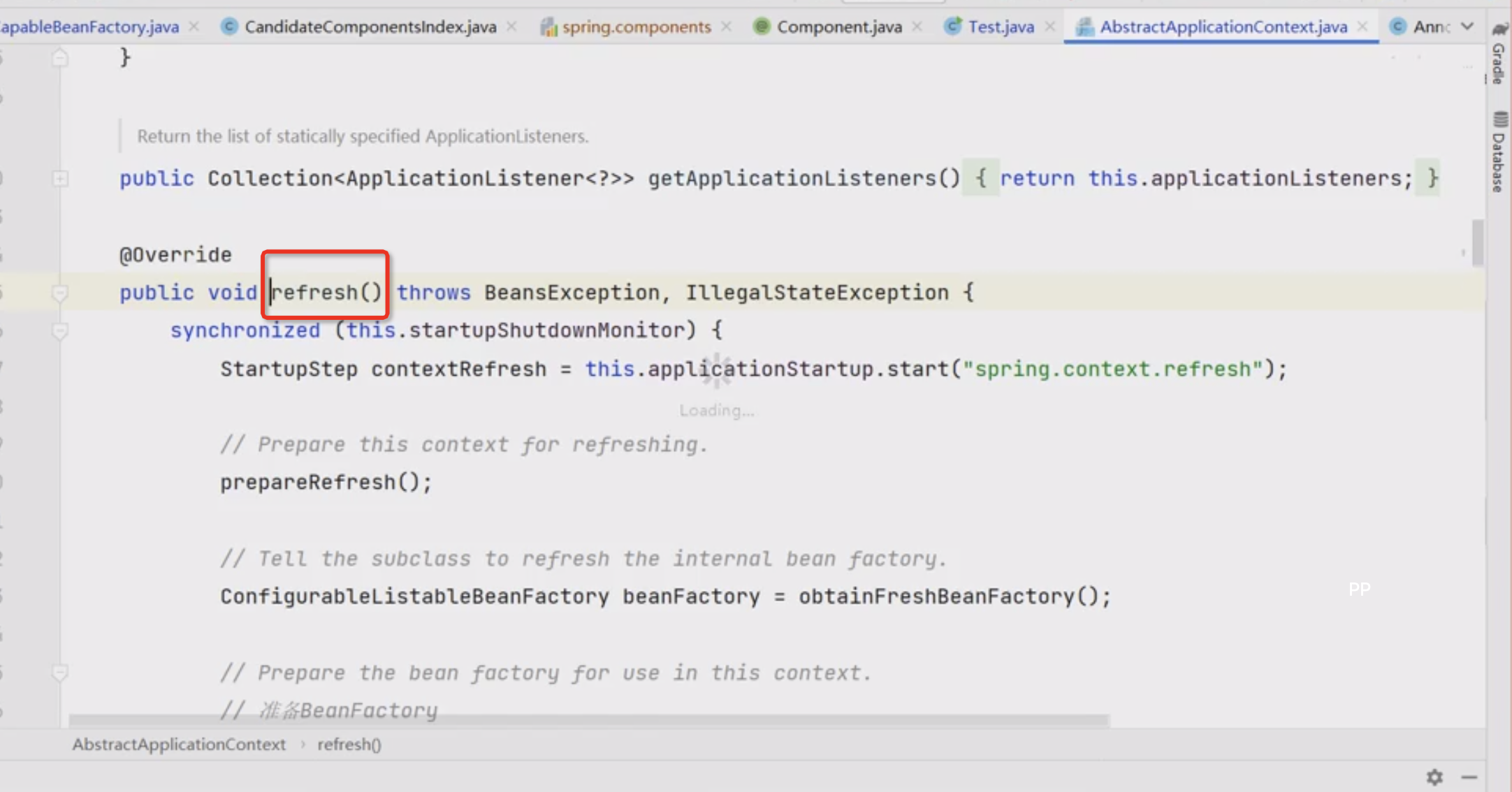Collapse the refresh() method fold marker
Screen dimensions: 1512x792
point(60,293)
